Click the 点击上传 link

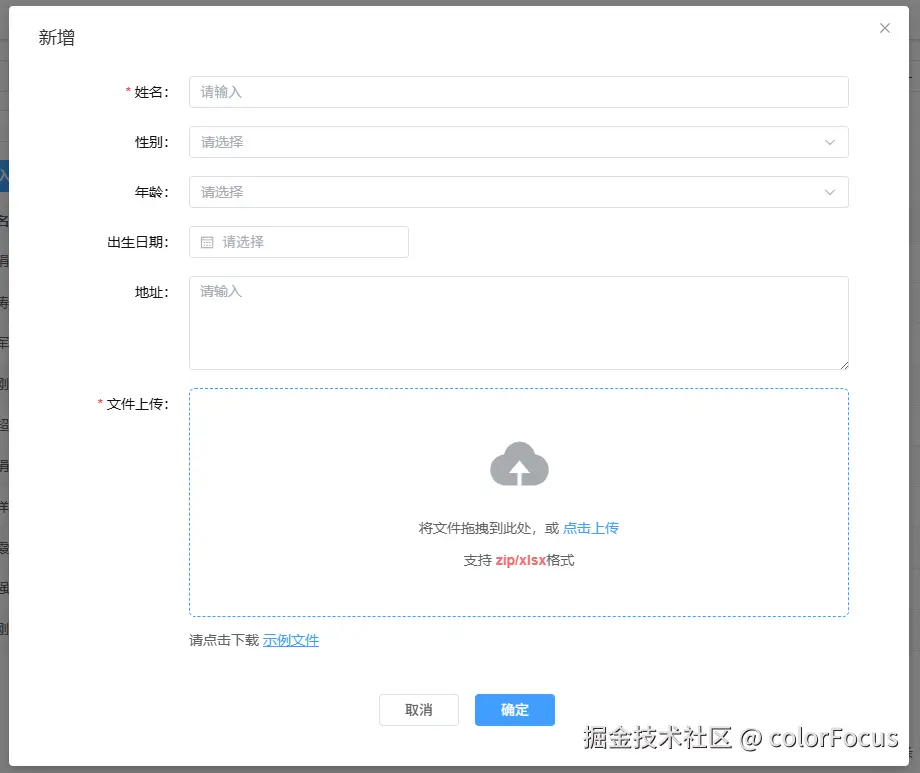[591, 528]
